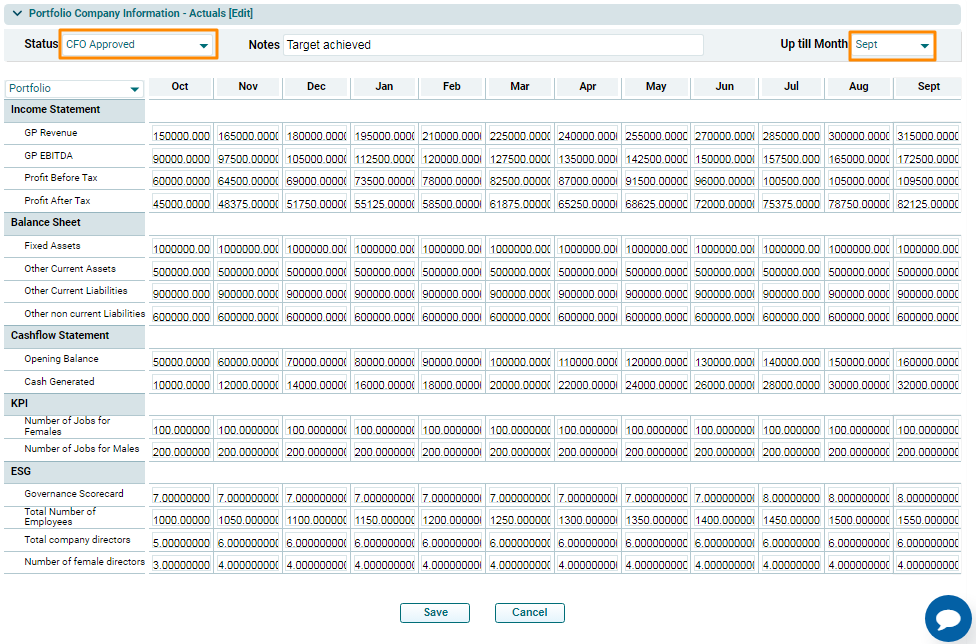
Task: Select the Fixed Assets cell for Mar
Action: [520, 249]
